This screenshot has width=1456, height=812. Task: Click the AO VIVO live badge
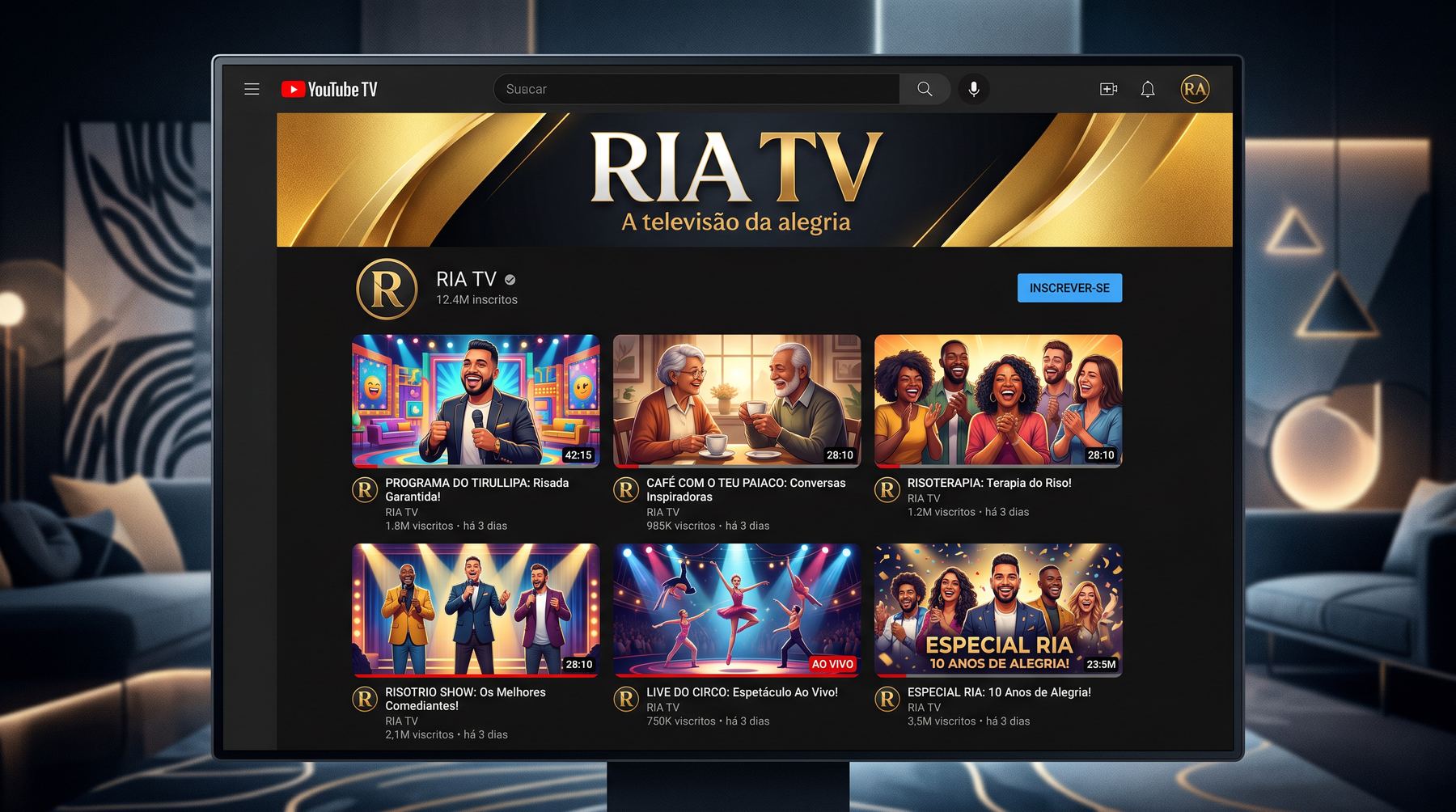coord(832,664)
